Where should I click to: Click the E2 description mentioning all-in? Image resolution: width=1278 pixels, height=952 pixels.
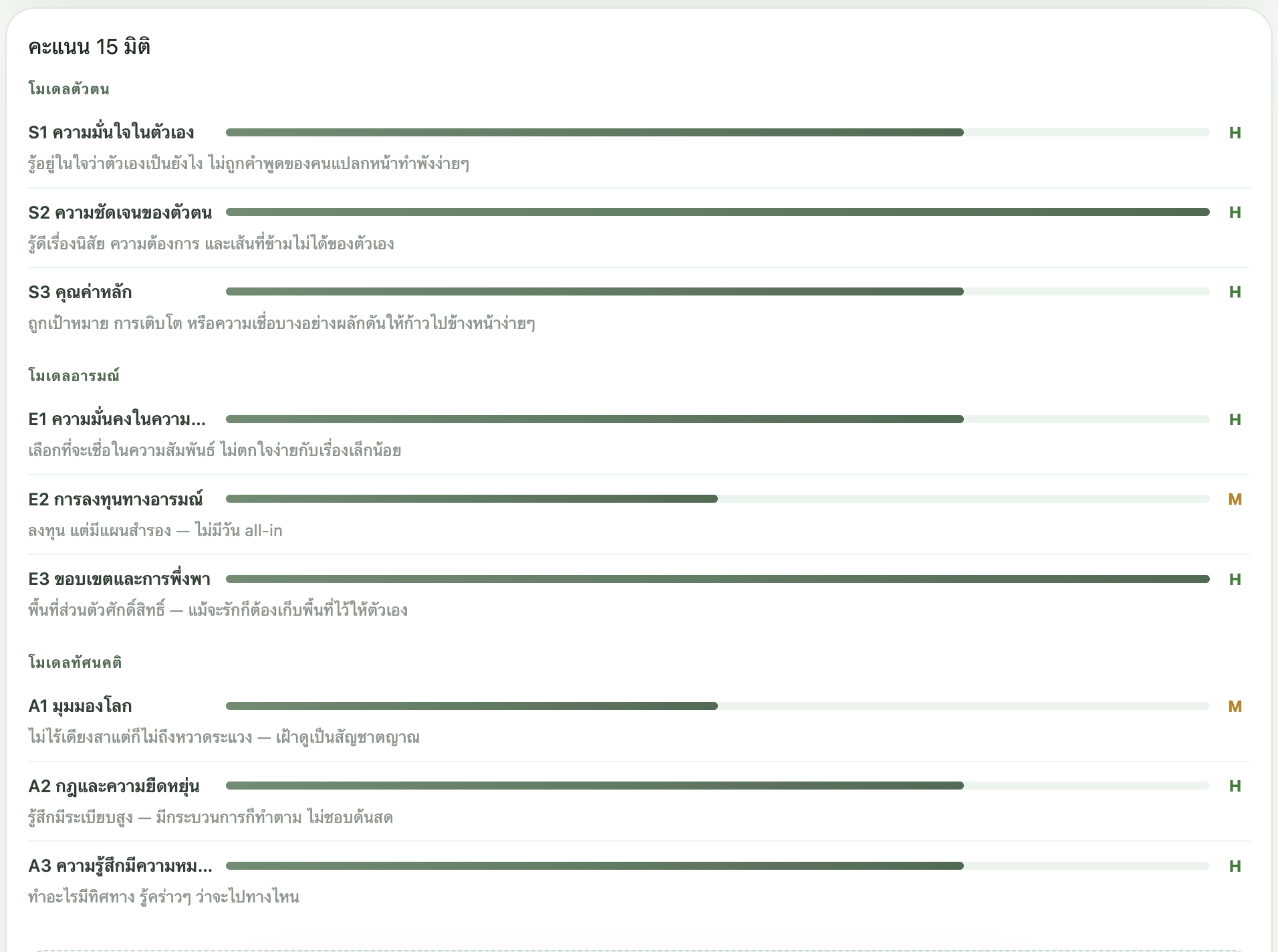click(155, 531)
